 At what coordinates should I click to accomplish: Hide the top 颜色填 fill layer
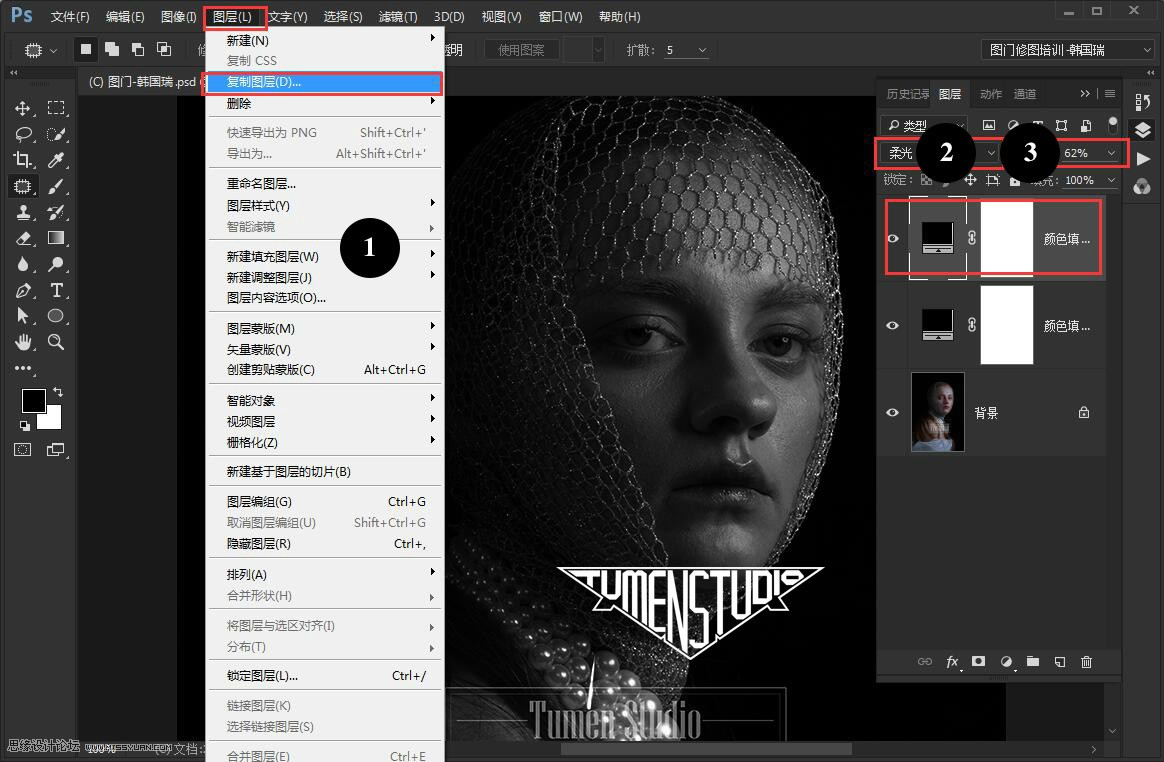point(892,238)
